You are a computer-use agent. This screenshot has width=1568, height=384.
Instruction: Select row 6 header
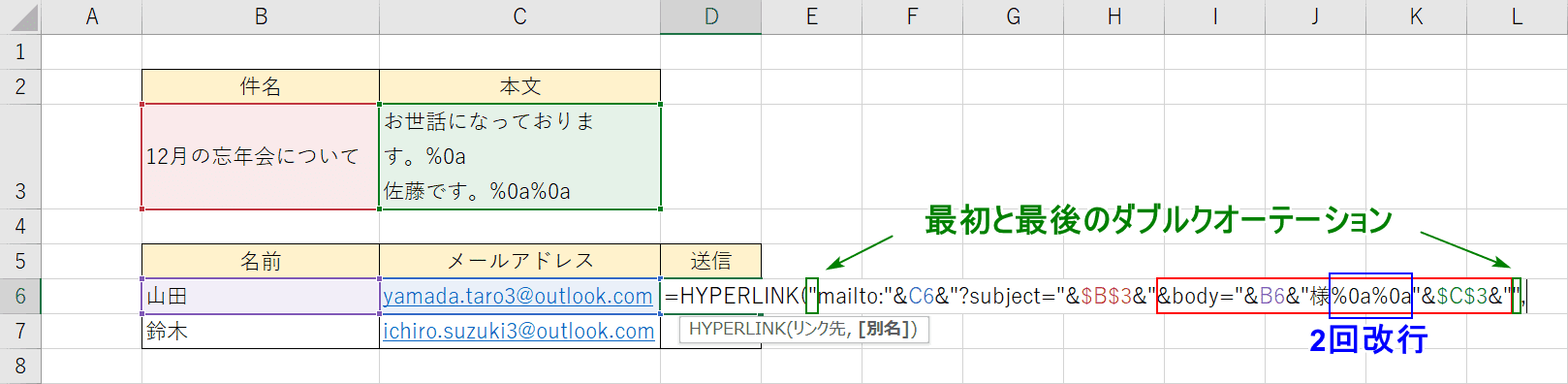[20, 296]
